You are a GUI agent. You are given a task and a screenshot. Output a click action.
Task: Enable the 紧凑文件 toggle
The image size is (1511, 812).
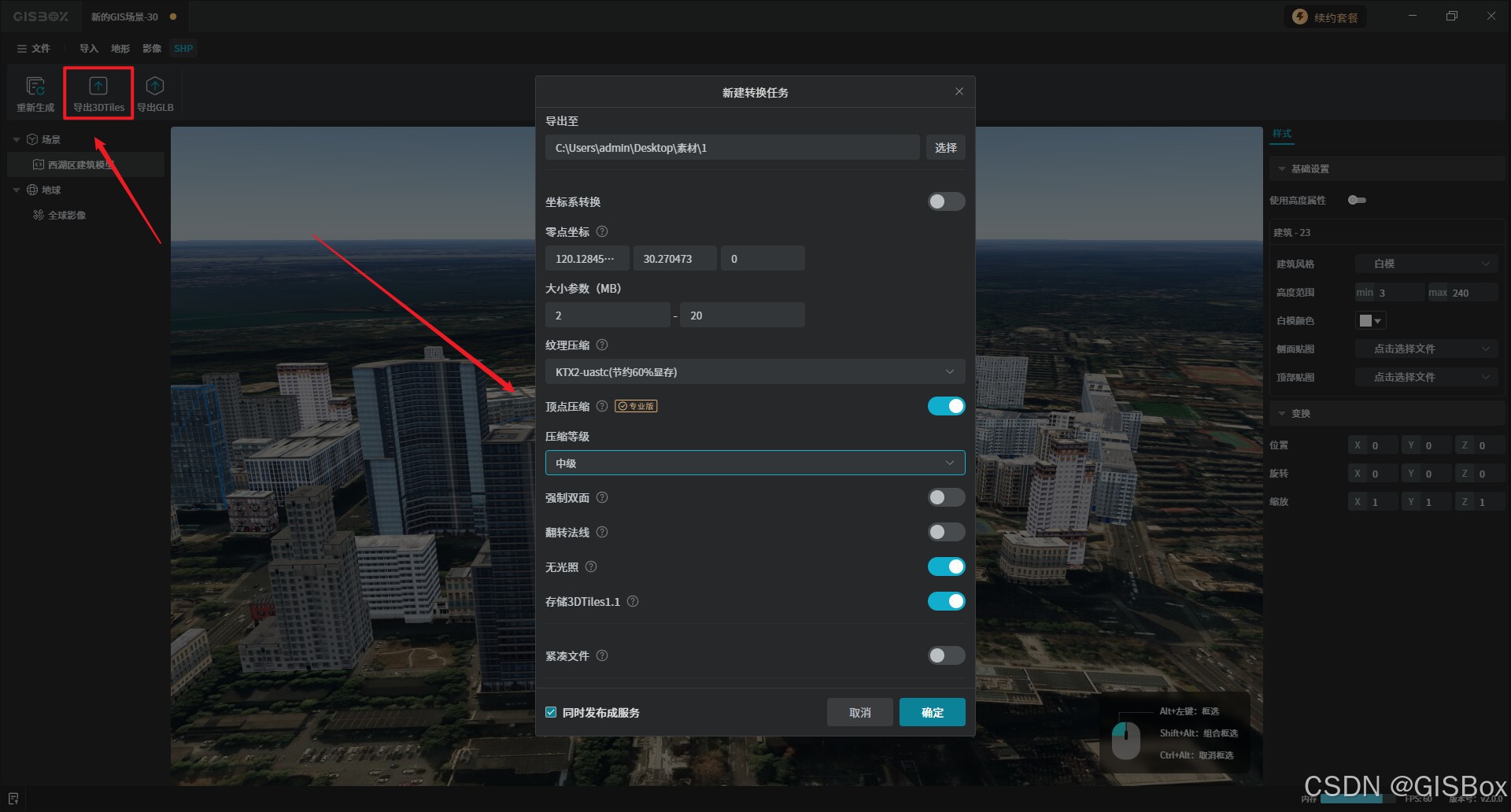point(946,655)
